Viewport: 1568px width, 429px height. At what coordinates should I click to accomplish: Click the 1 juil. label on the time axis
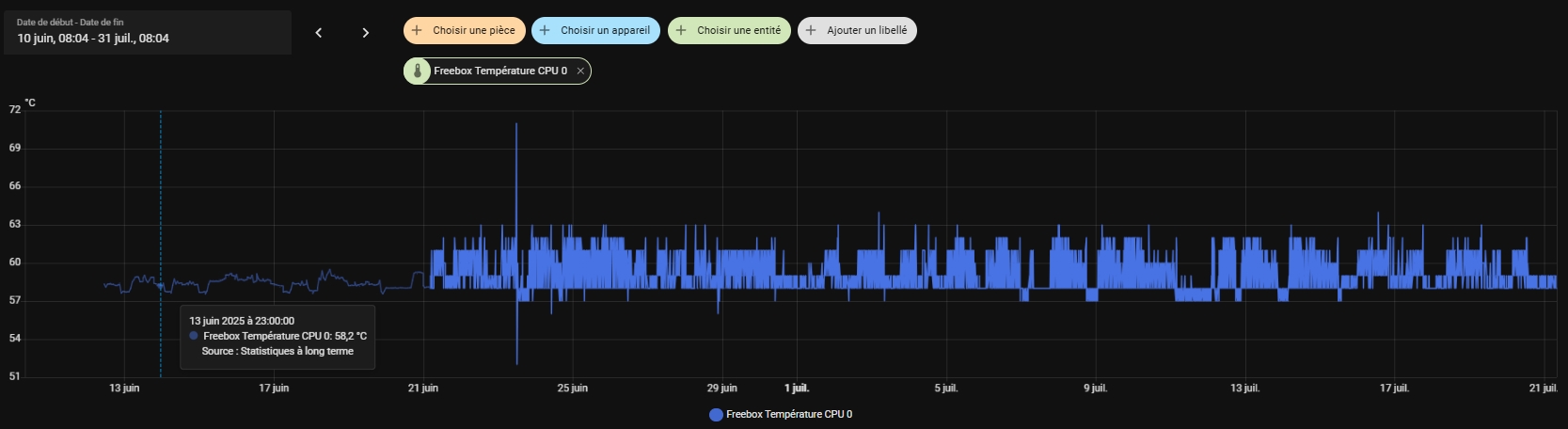(797, 388)
